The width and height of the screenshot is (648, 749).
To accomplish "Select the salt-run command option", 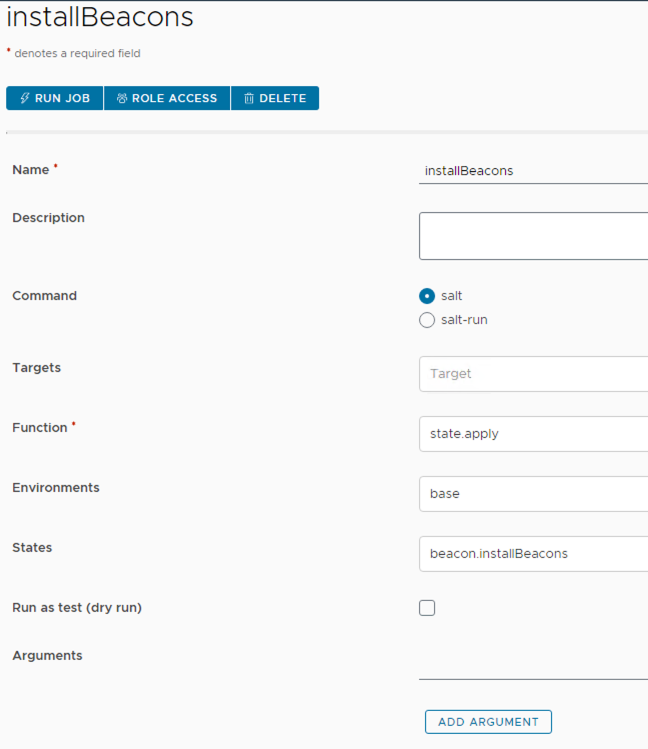I will pos(427,320).
